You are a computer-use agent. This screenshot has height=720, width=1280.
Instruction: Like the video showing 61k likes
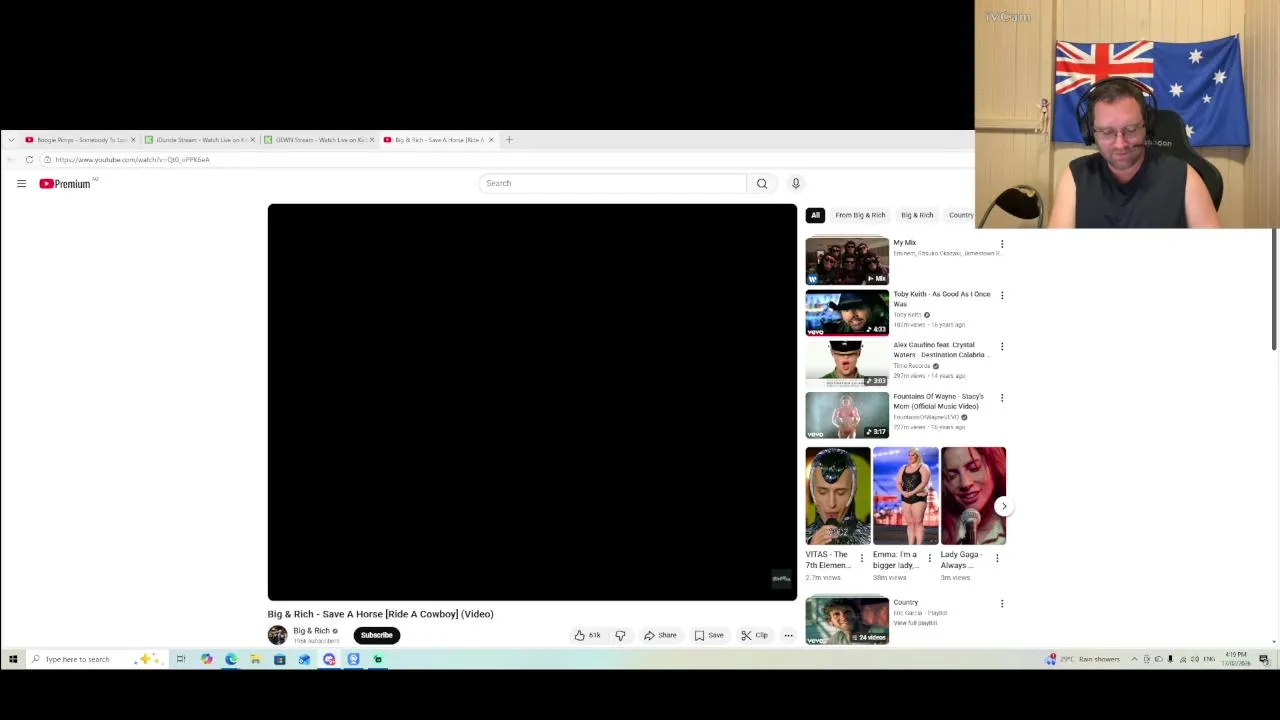587,635
